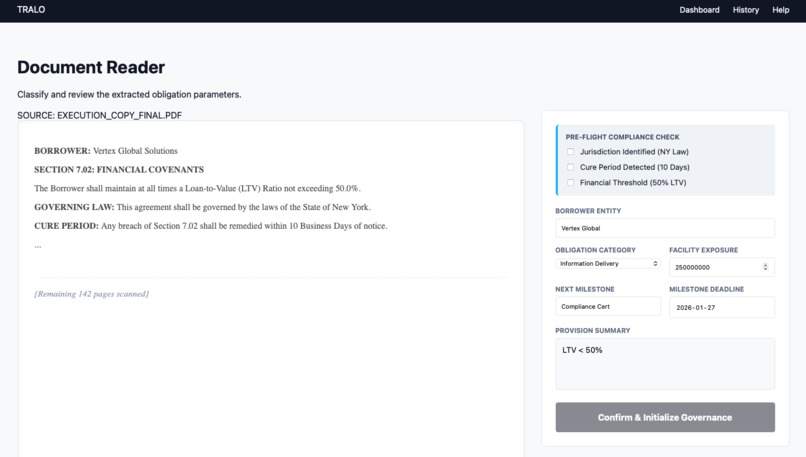
Task: Click the Provision Summary text area
Action: tap(665, 364)
